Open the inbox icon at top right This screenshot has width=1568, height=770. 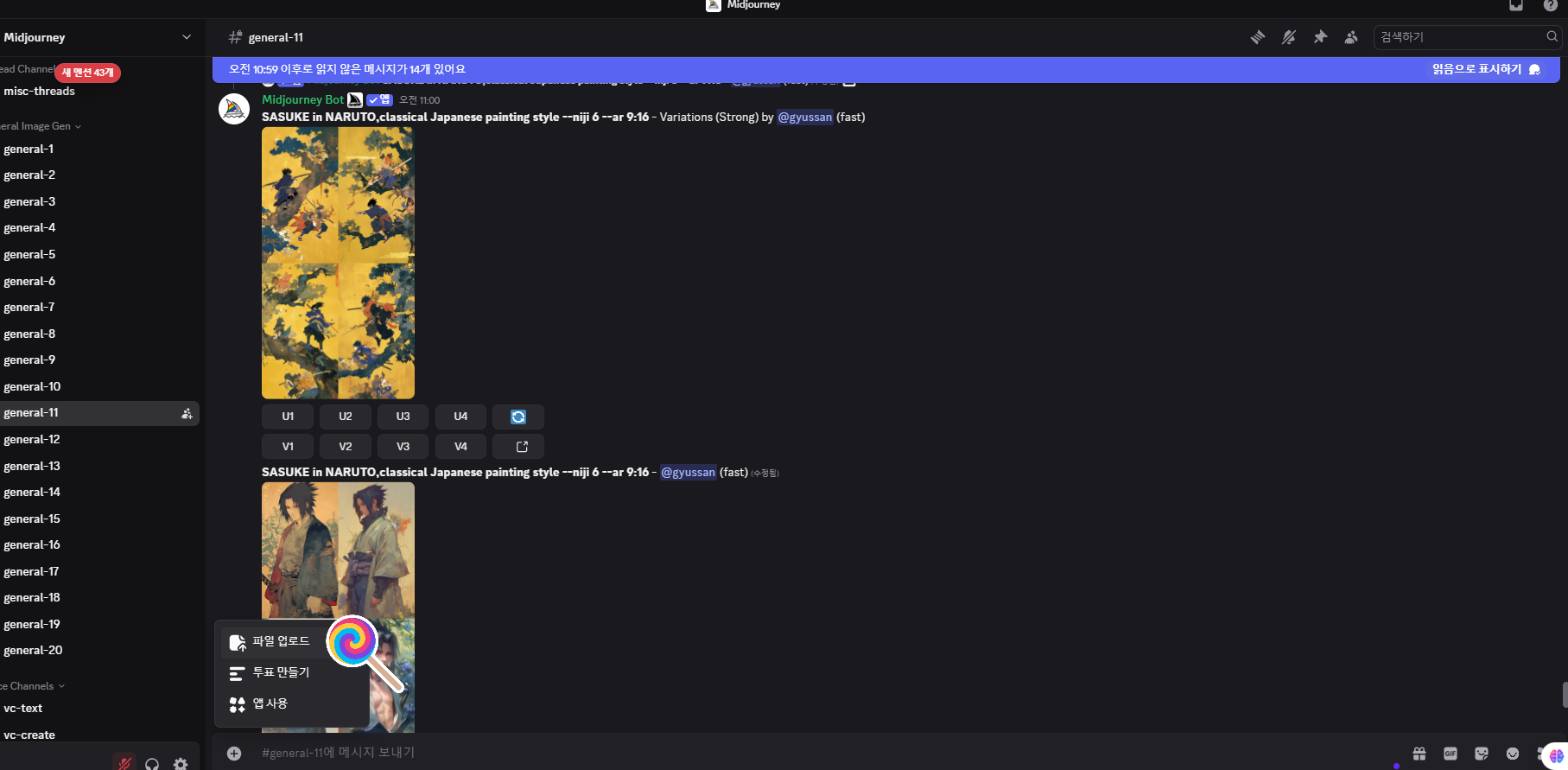[1516, 5]
